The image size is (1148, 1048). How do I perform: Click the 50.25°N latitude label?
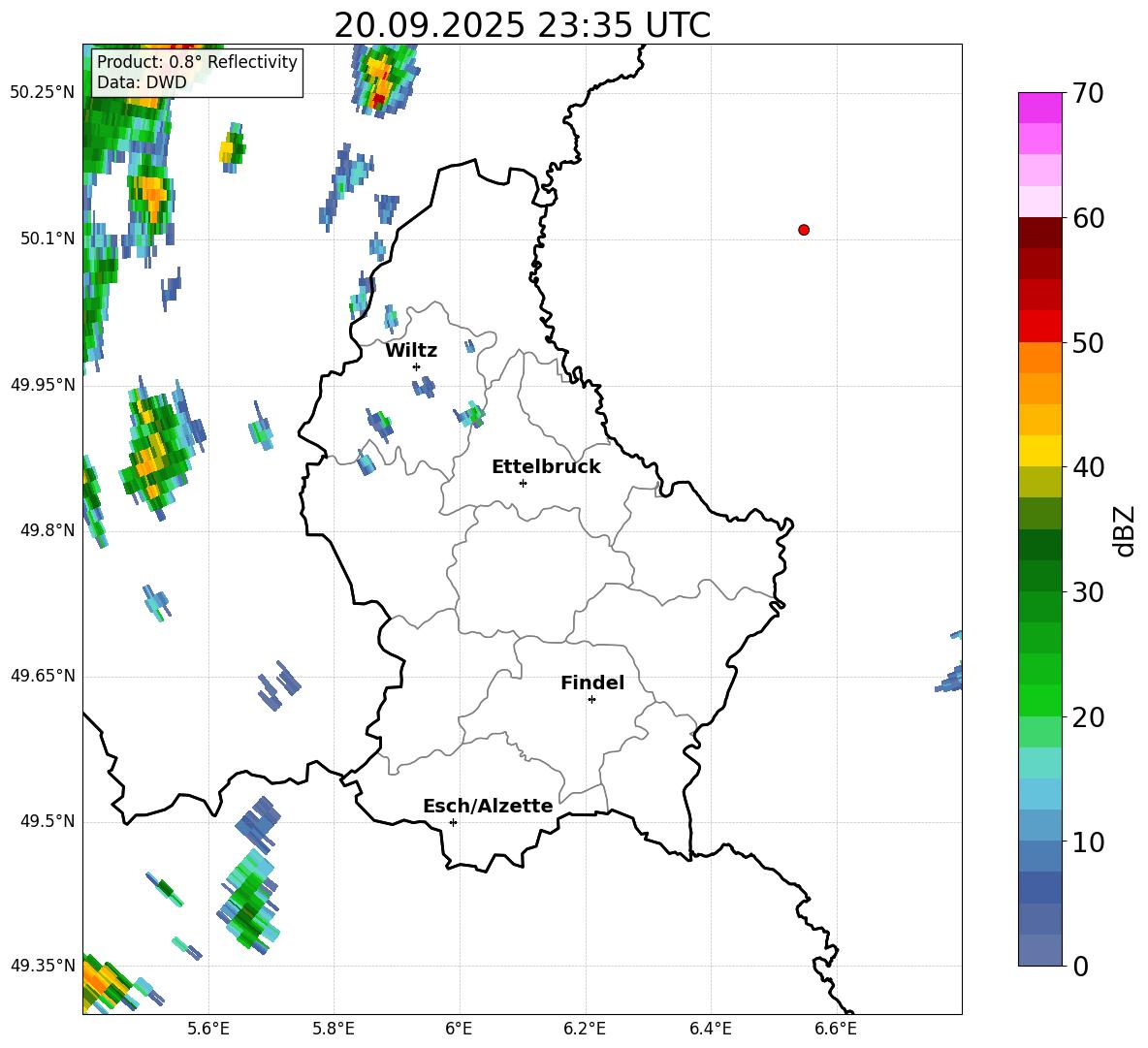(43, 93)
